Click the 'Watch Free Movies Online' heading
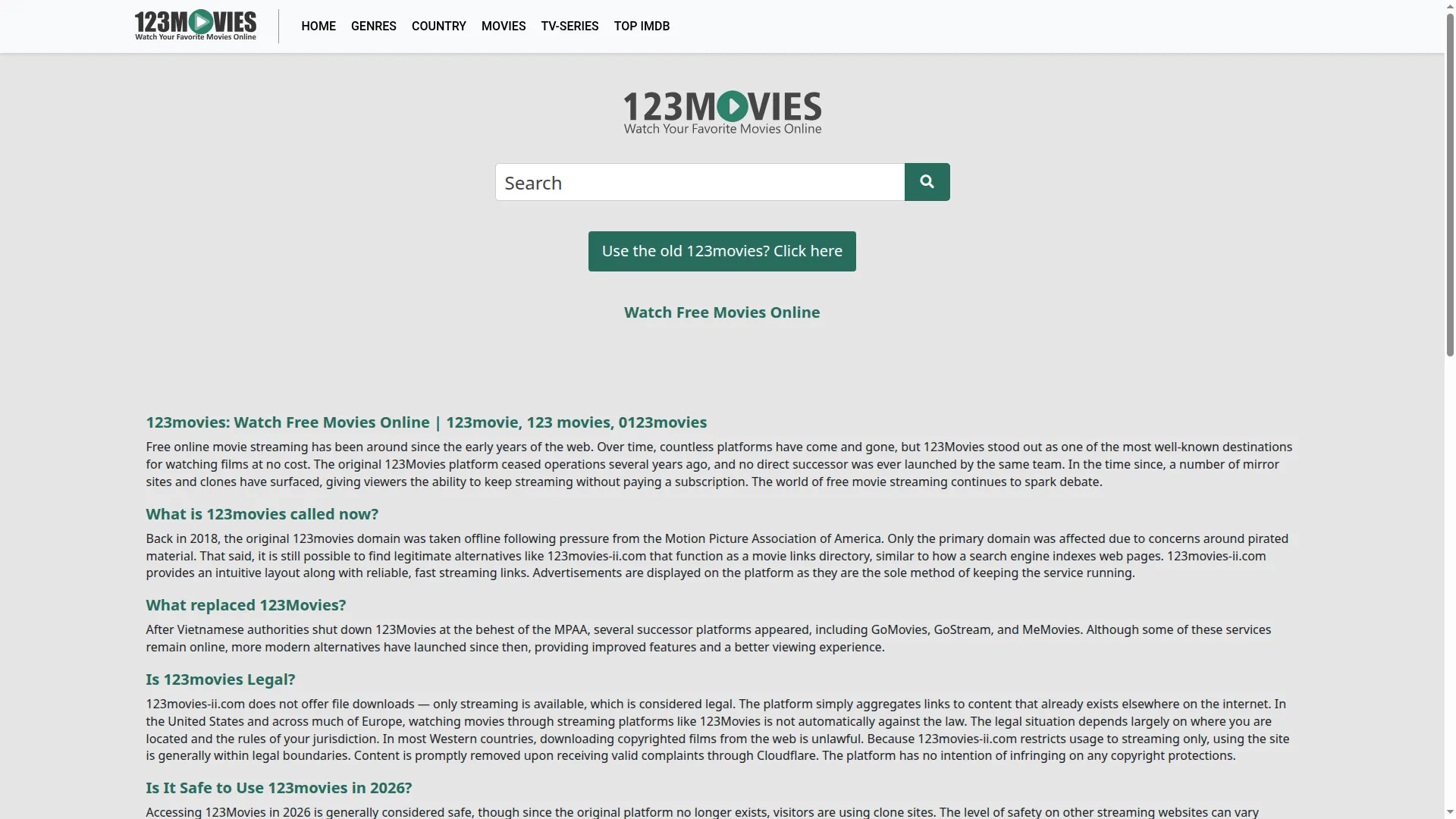Viewport: 1456px width, 819px height. [722, 312]
